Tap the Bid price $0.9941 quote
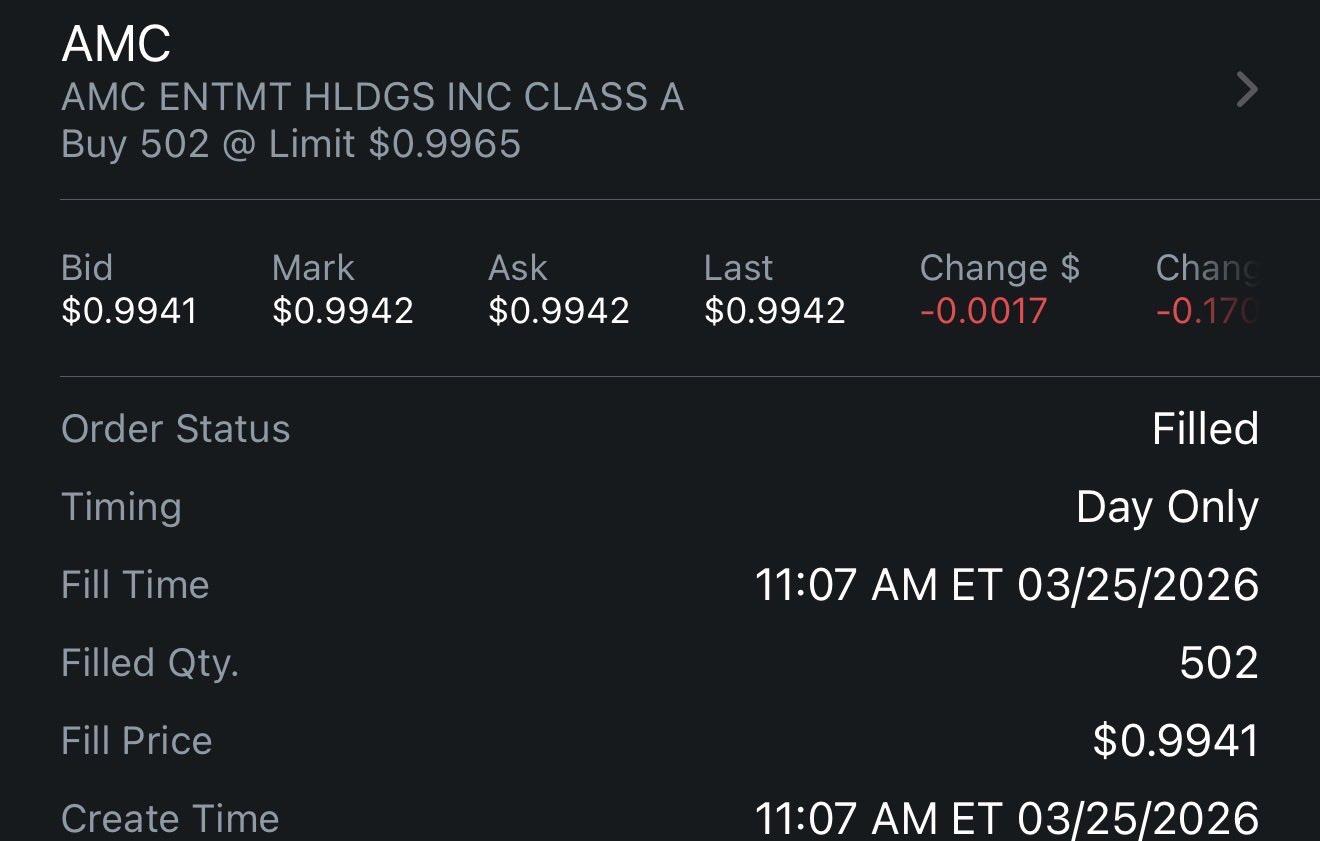This screenshot has height=841, width=1320. point(129,311)
